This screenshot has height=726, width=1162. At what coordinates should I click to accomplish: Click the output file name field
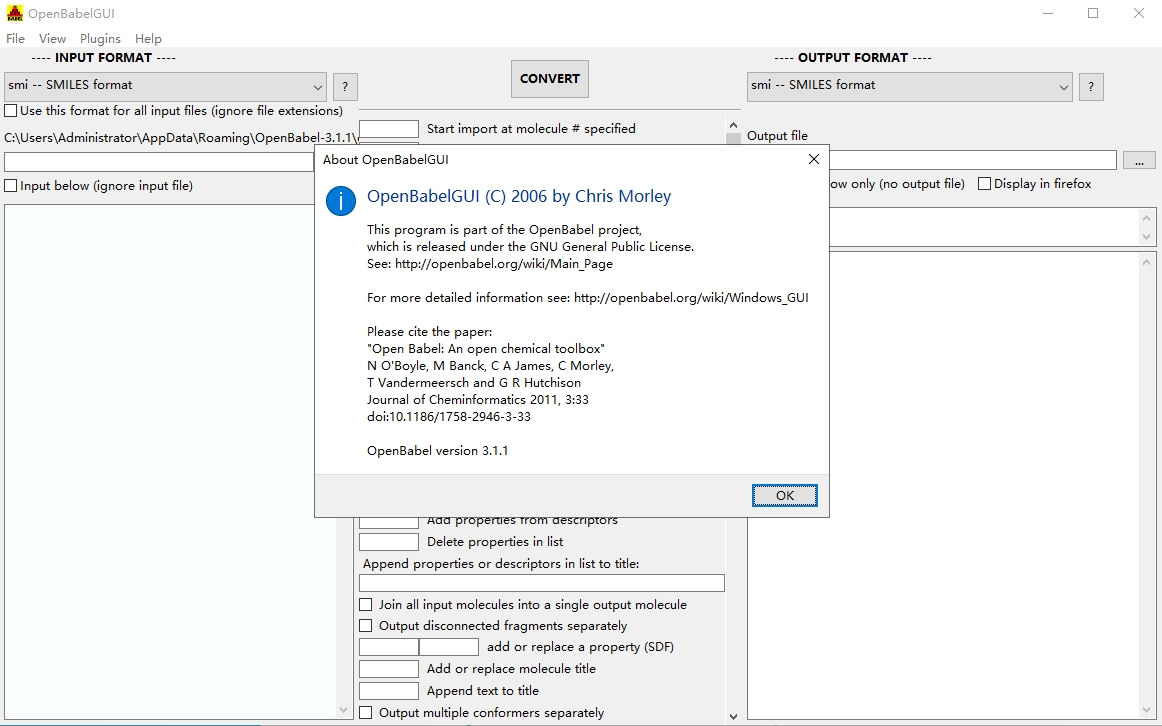(972, 160)
